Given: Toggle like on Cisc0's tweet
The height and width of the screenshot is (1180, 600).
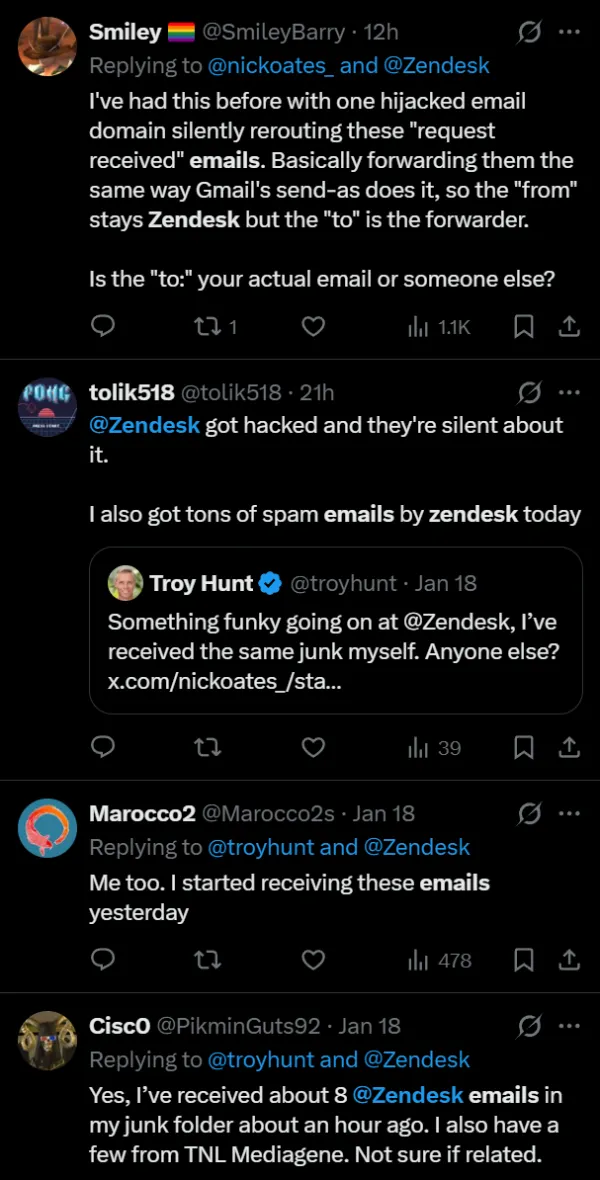Looking at the screenshot, I should click(x=313, y=1175).
